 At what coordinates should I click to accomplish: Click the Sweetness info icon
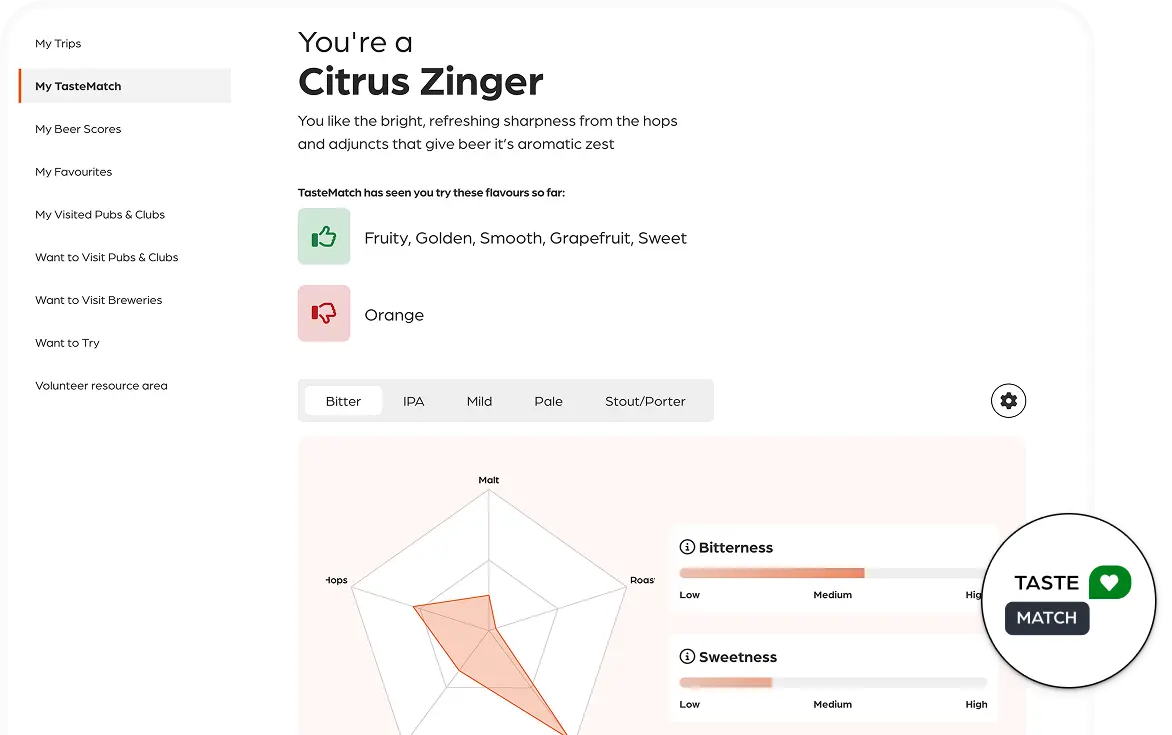[x=687, y=657]
